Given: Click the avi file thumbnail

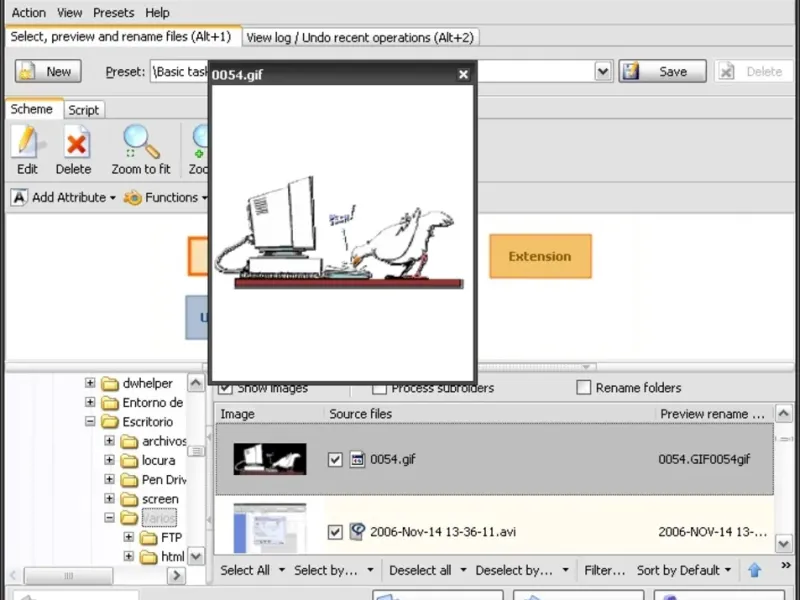Looking at the screenshot, I should [270, 529].
